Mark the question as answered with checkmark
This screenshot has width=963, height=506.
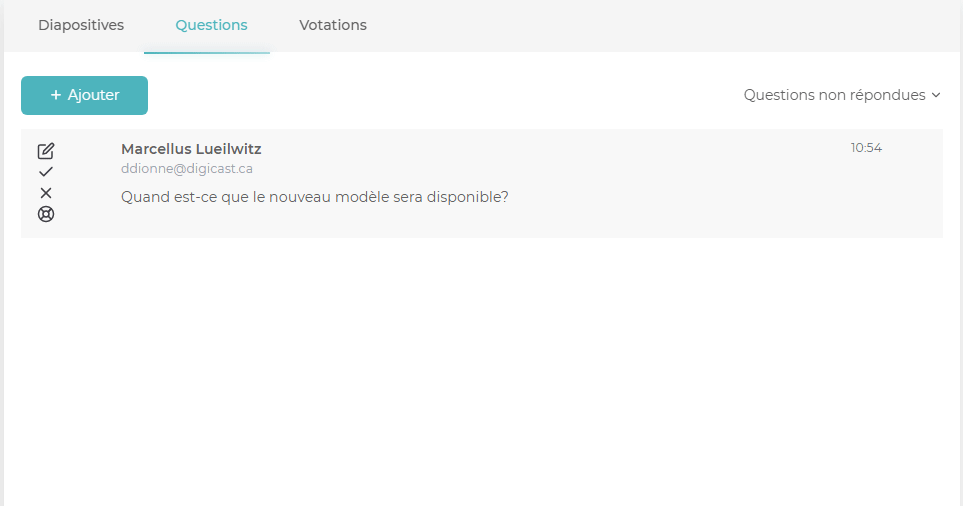[45, 171]
